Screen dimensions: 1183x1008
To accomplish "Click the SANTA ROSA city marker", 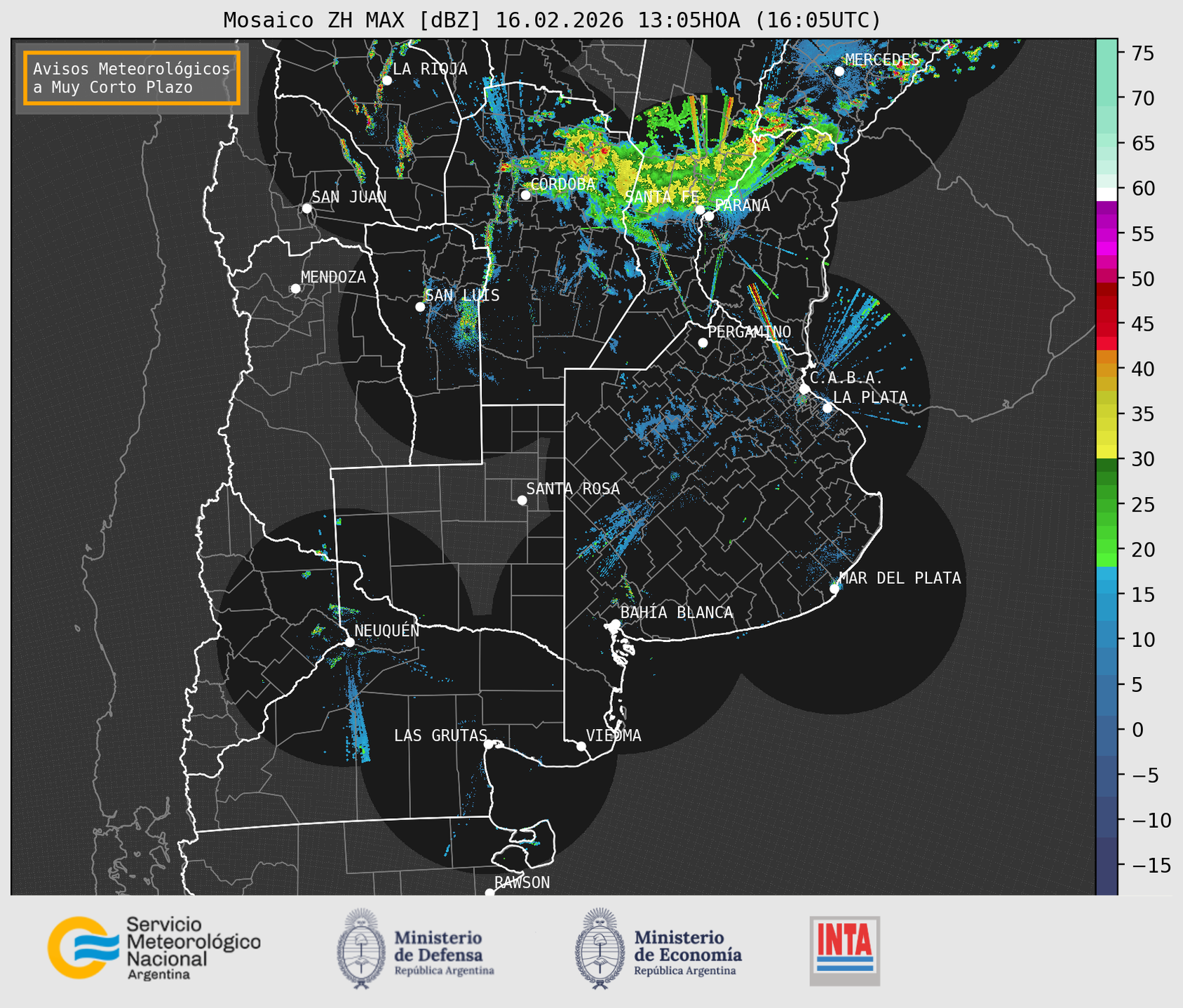I will 522,500.
